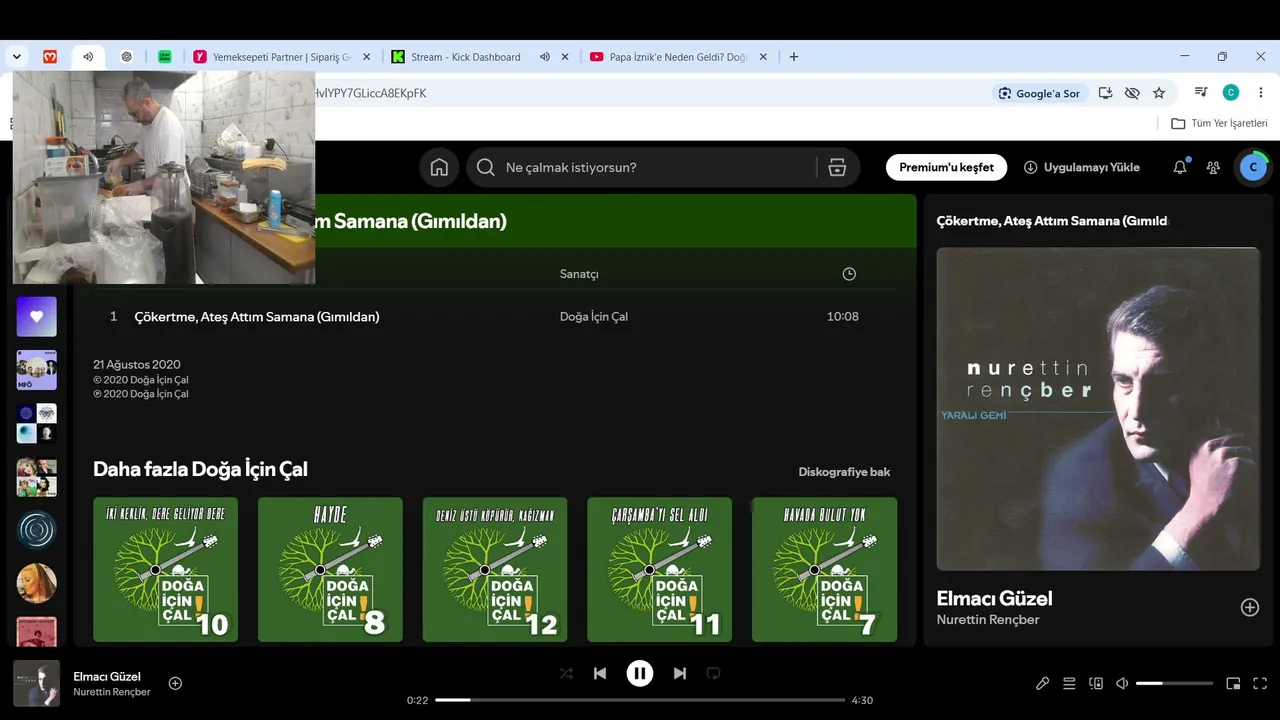Open the Friend Activity icon
1280x720 pixels.
tap(1213, 168)
